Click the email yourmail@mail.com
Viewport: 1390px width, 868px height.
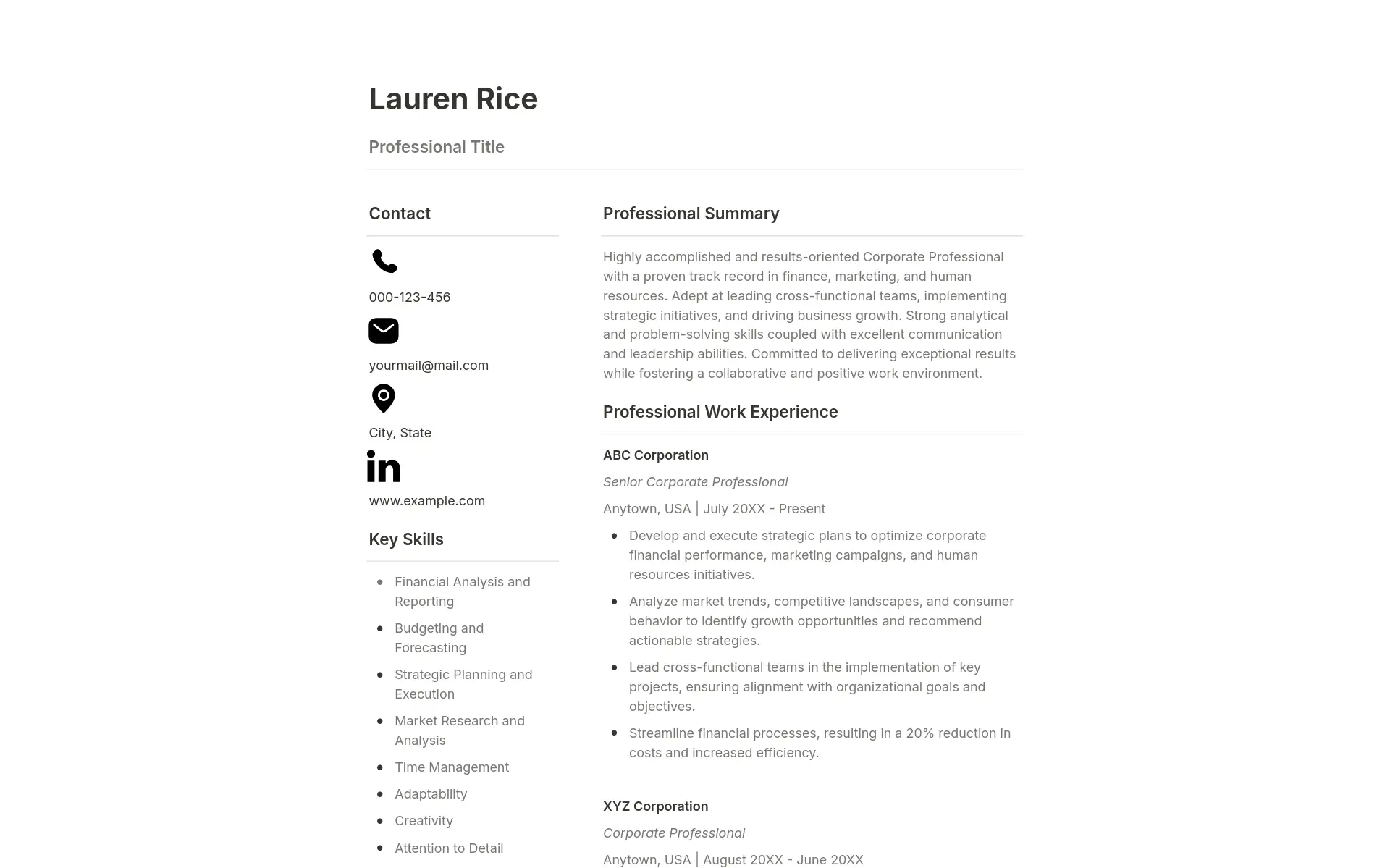[x=428, y=365]
